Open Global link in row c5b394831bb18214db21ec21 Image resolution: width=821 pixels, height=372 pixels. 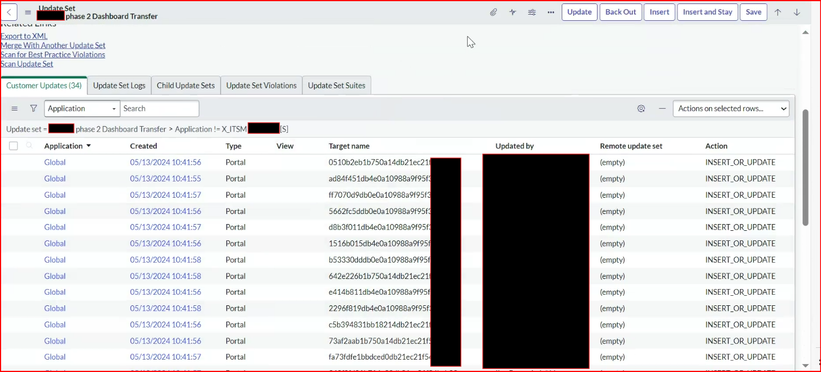click(55, 324)
